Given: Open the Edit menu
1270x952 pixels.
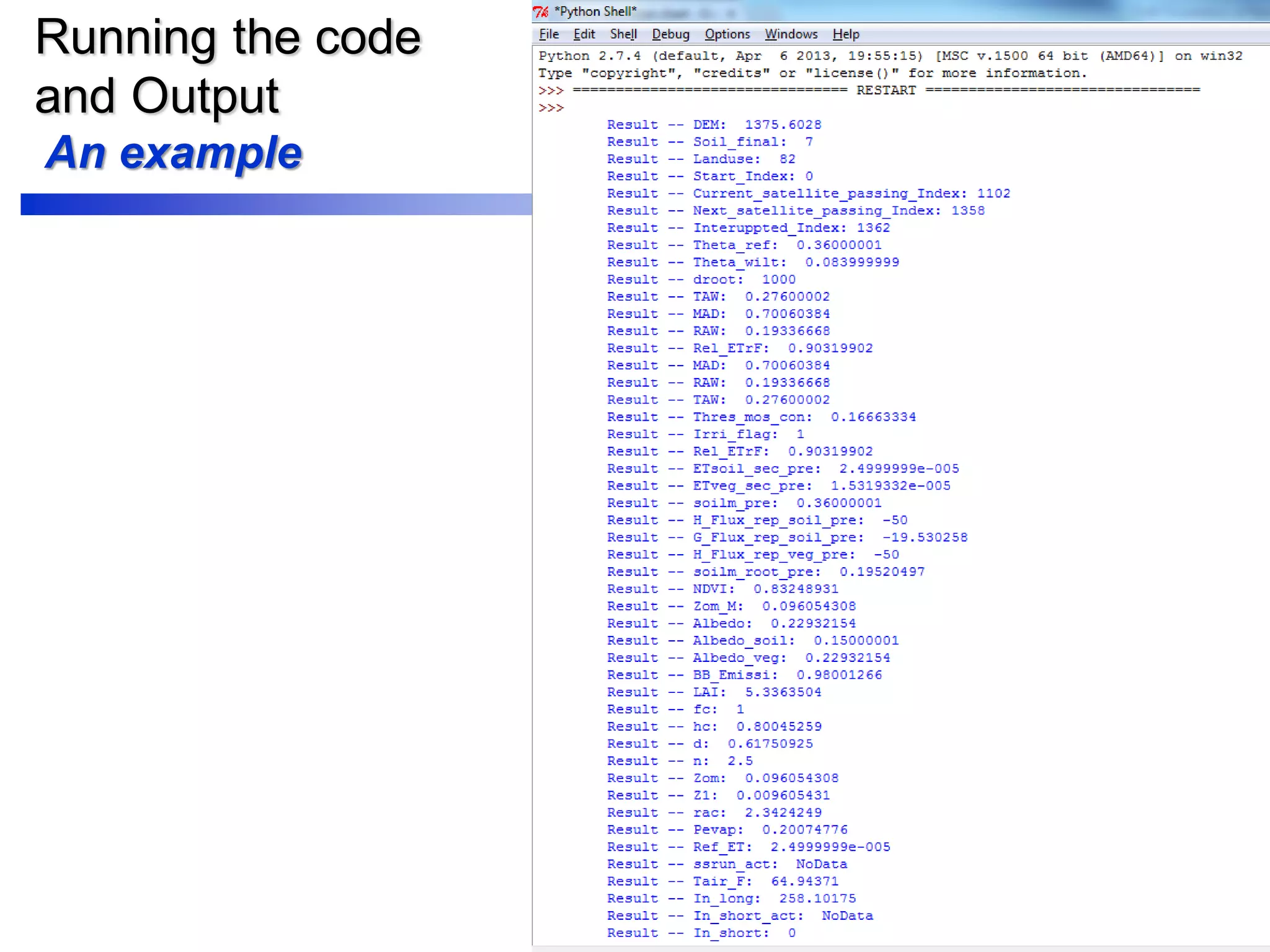Looking at the screenshot, I should [x=584, y=34].
